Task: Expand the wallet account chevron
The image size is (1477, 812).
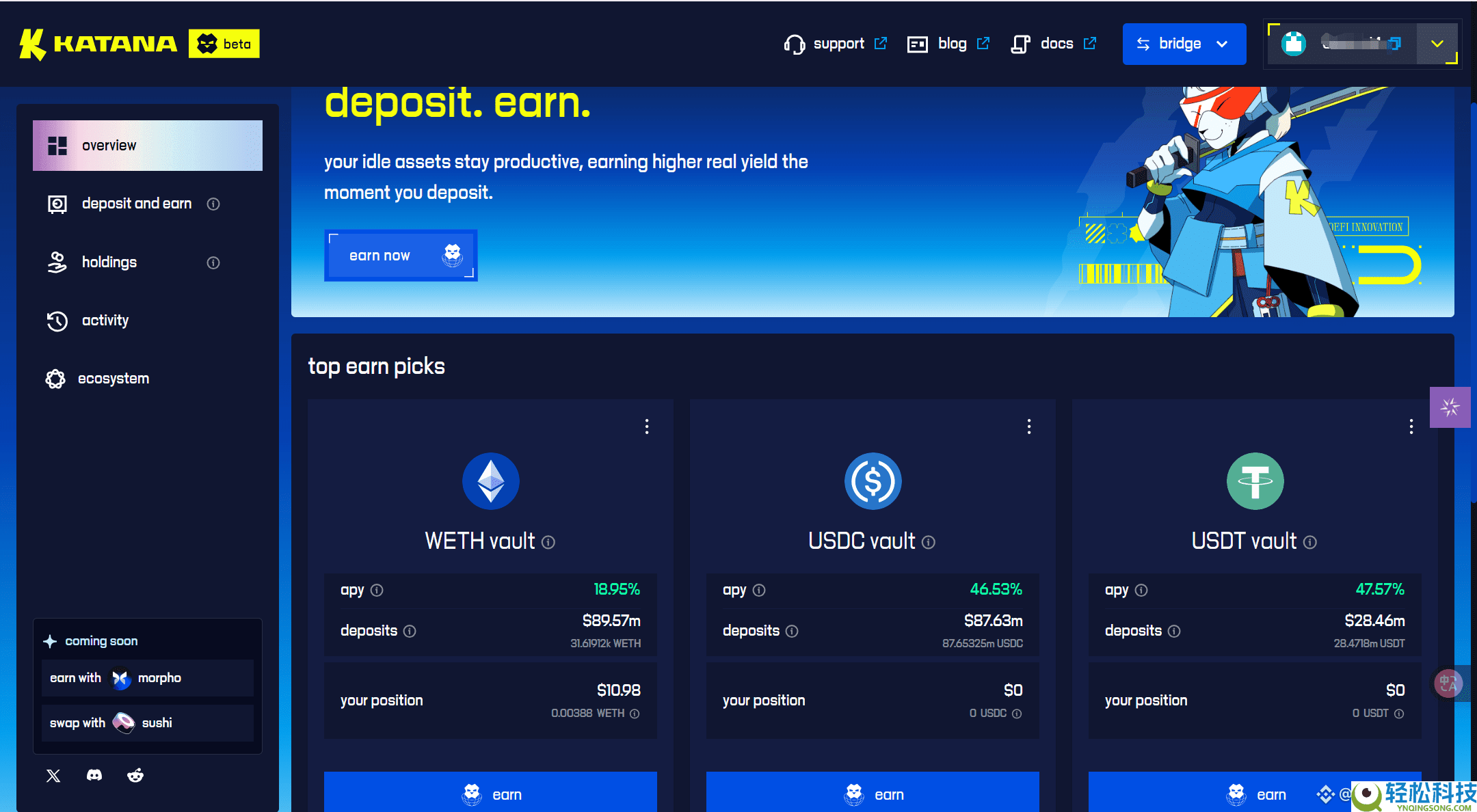Action: [1437, 44]
